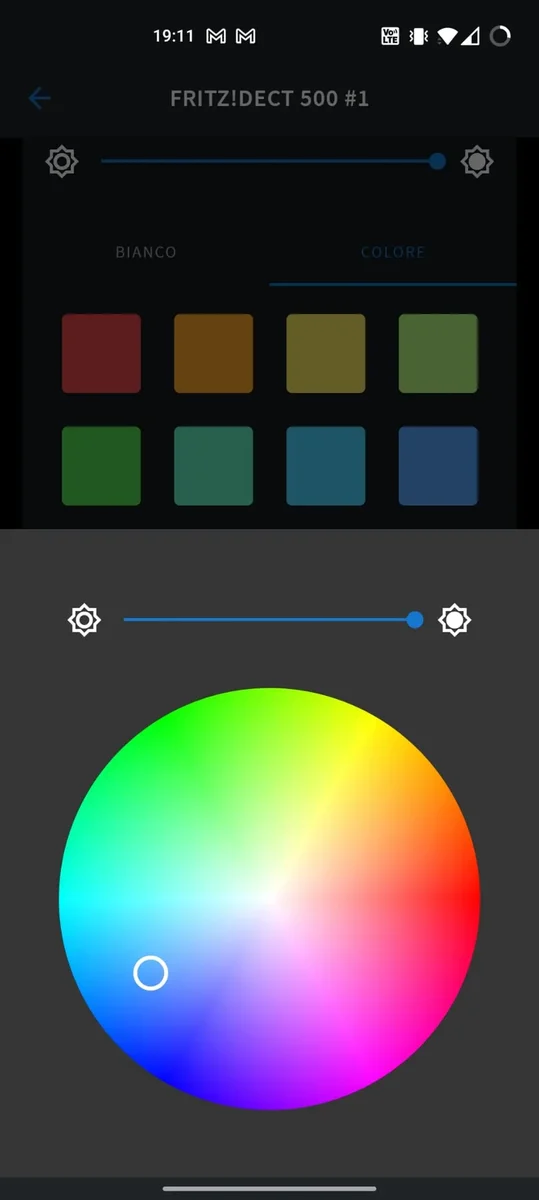The width and height of the screenshot is (539, 1200).
Task: Tap the VoLTE status icon
Action: 390,36
